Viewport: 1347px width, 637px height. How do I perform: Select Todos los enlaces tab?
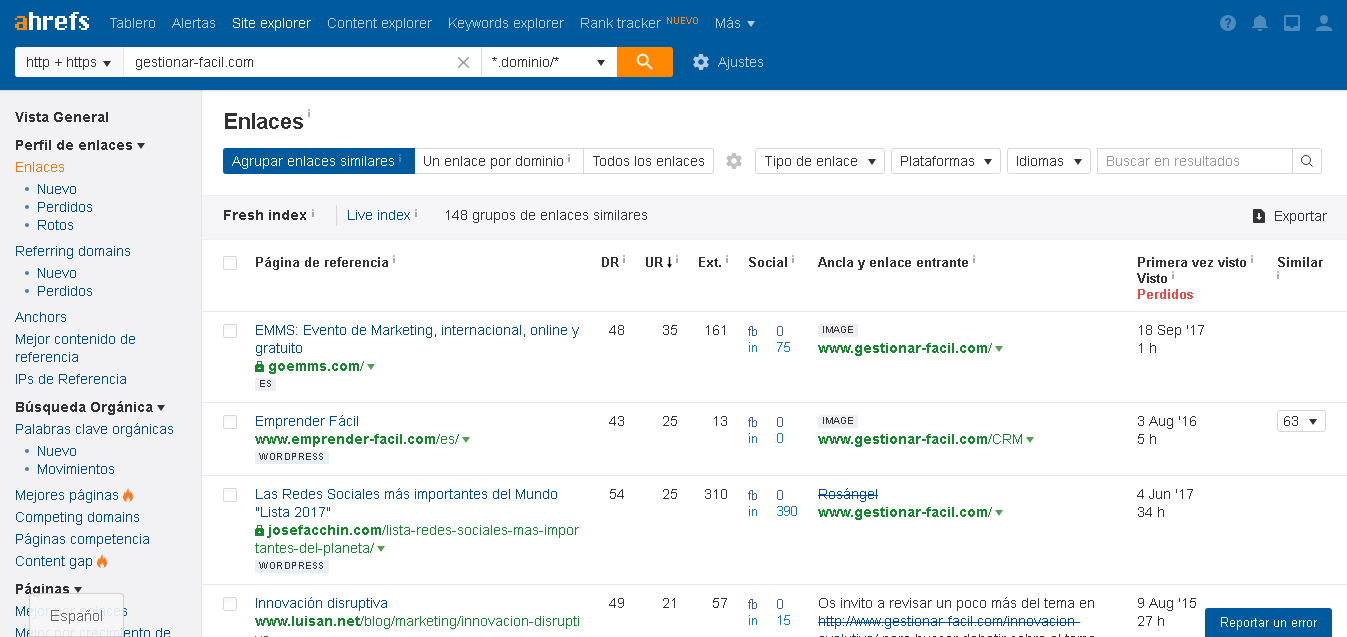(648, 161)
